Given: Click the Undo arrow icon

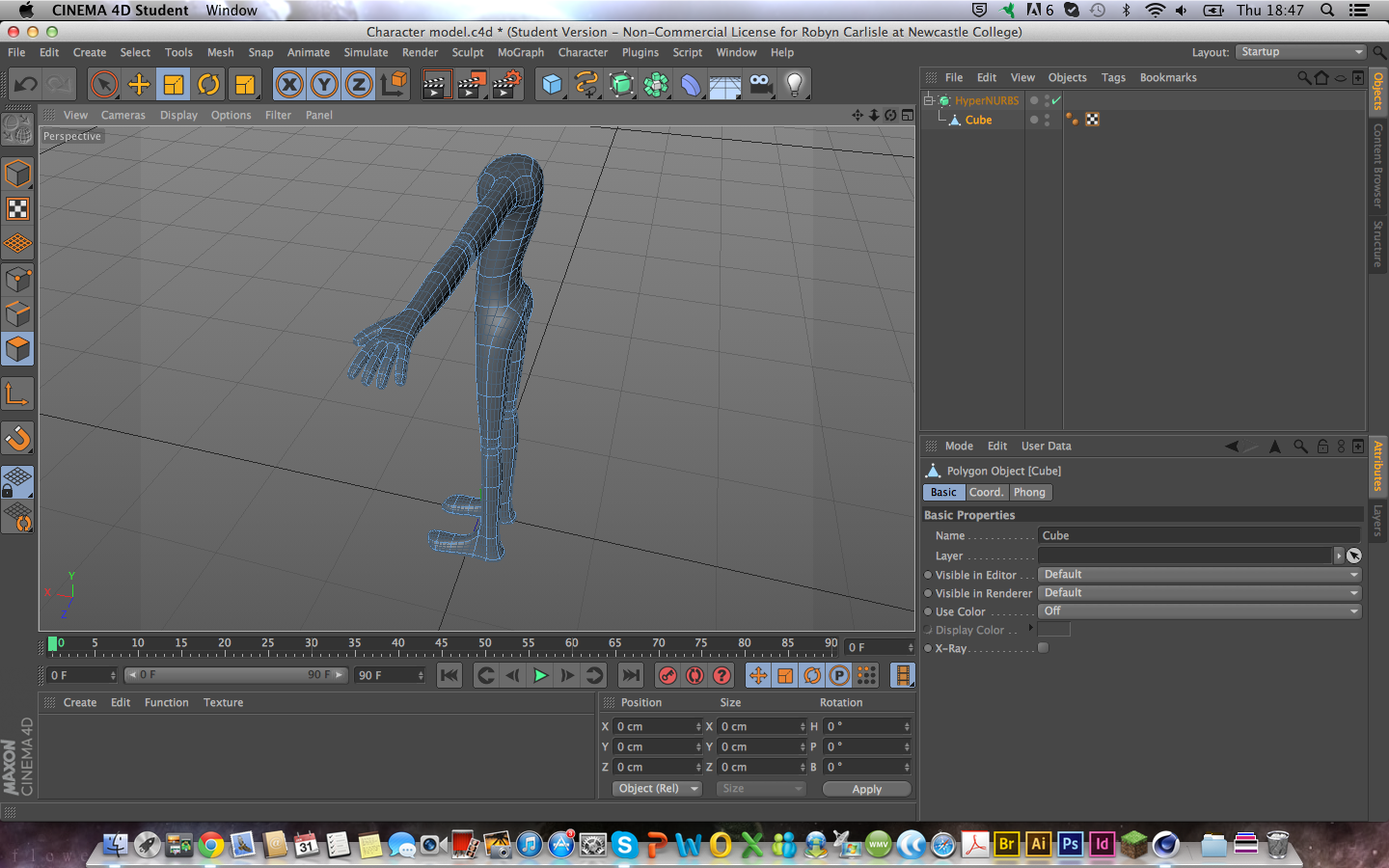Looking at the screenshot, I should (x=26, y=85).
